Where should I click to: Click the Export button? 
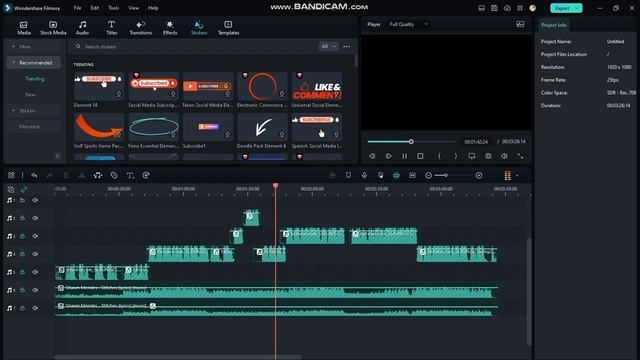[562, 8]
